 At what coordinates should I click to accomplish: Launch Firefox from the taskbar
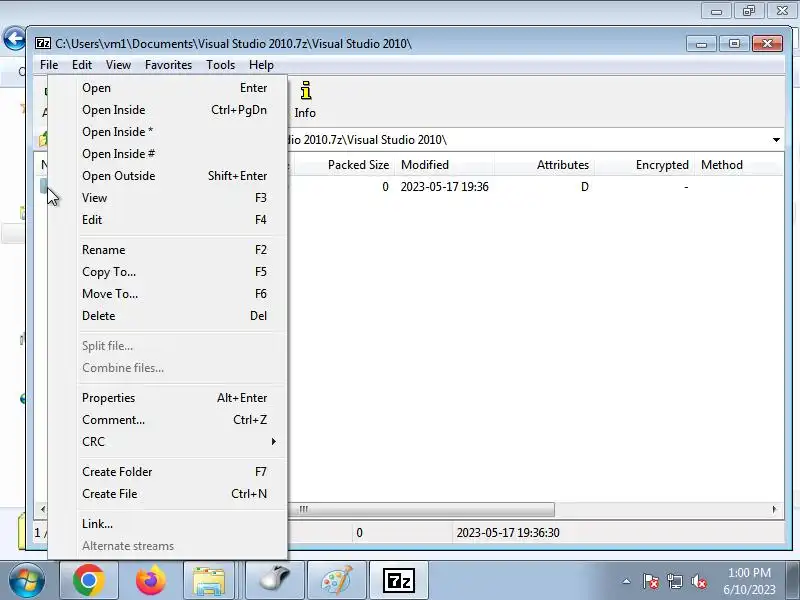click(151, 580)
